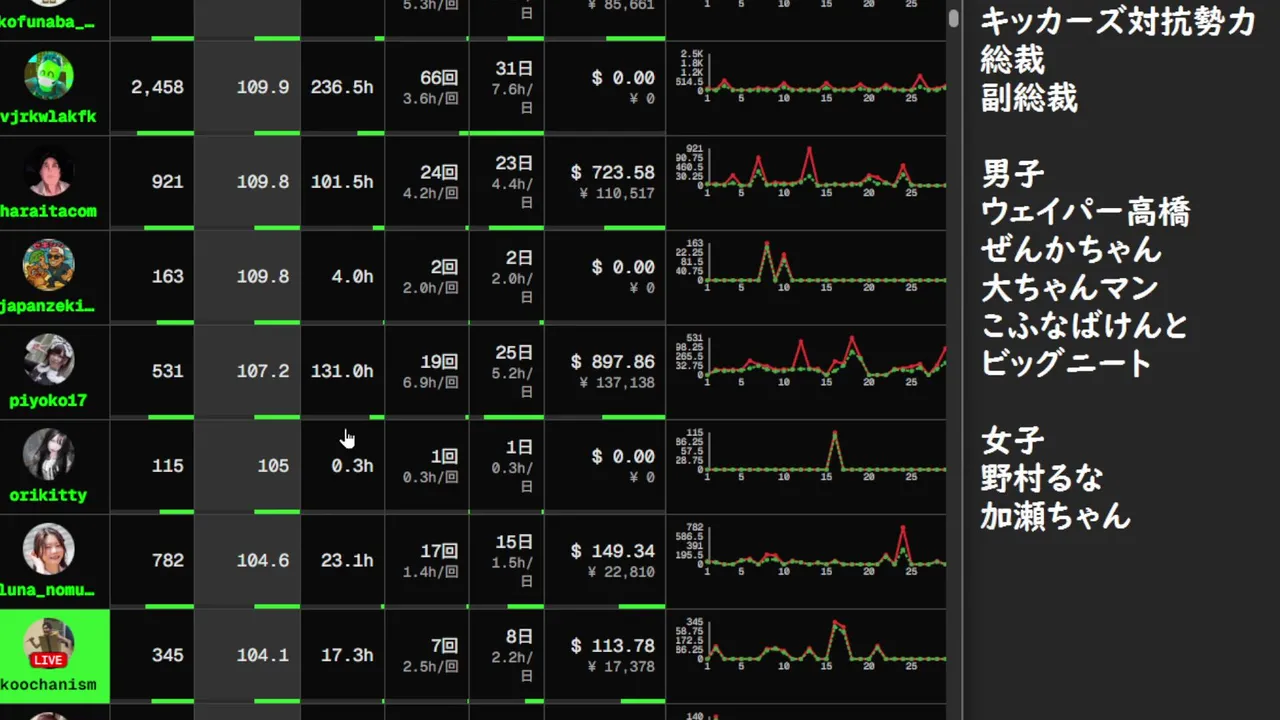Click the 野村るな list entry
This screenshot has height=720, width=1280.
pyautogui.click(x=1041, y=478)
